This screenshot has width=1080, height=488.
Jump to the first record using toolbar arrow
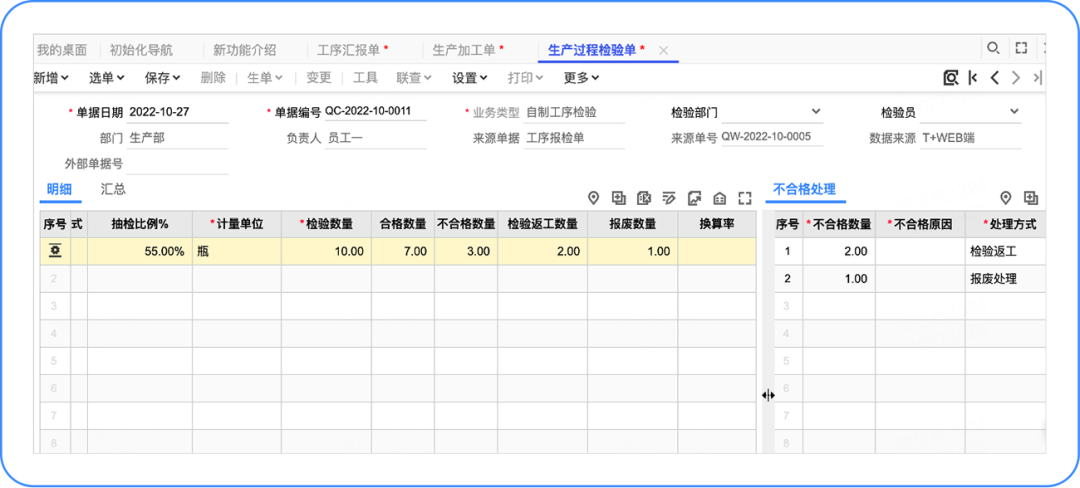972,78
